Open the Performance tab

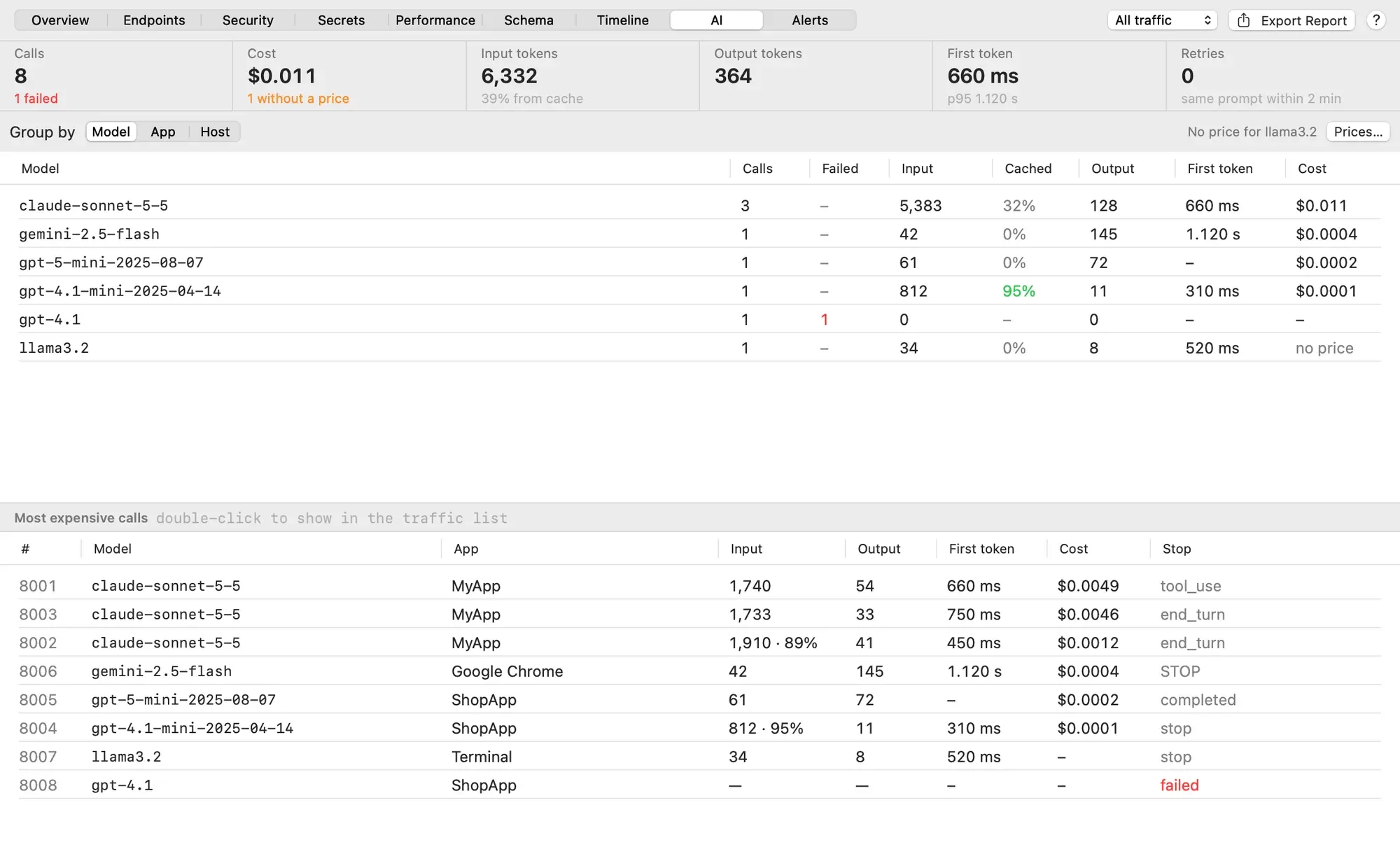(x=435, y=20)
